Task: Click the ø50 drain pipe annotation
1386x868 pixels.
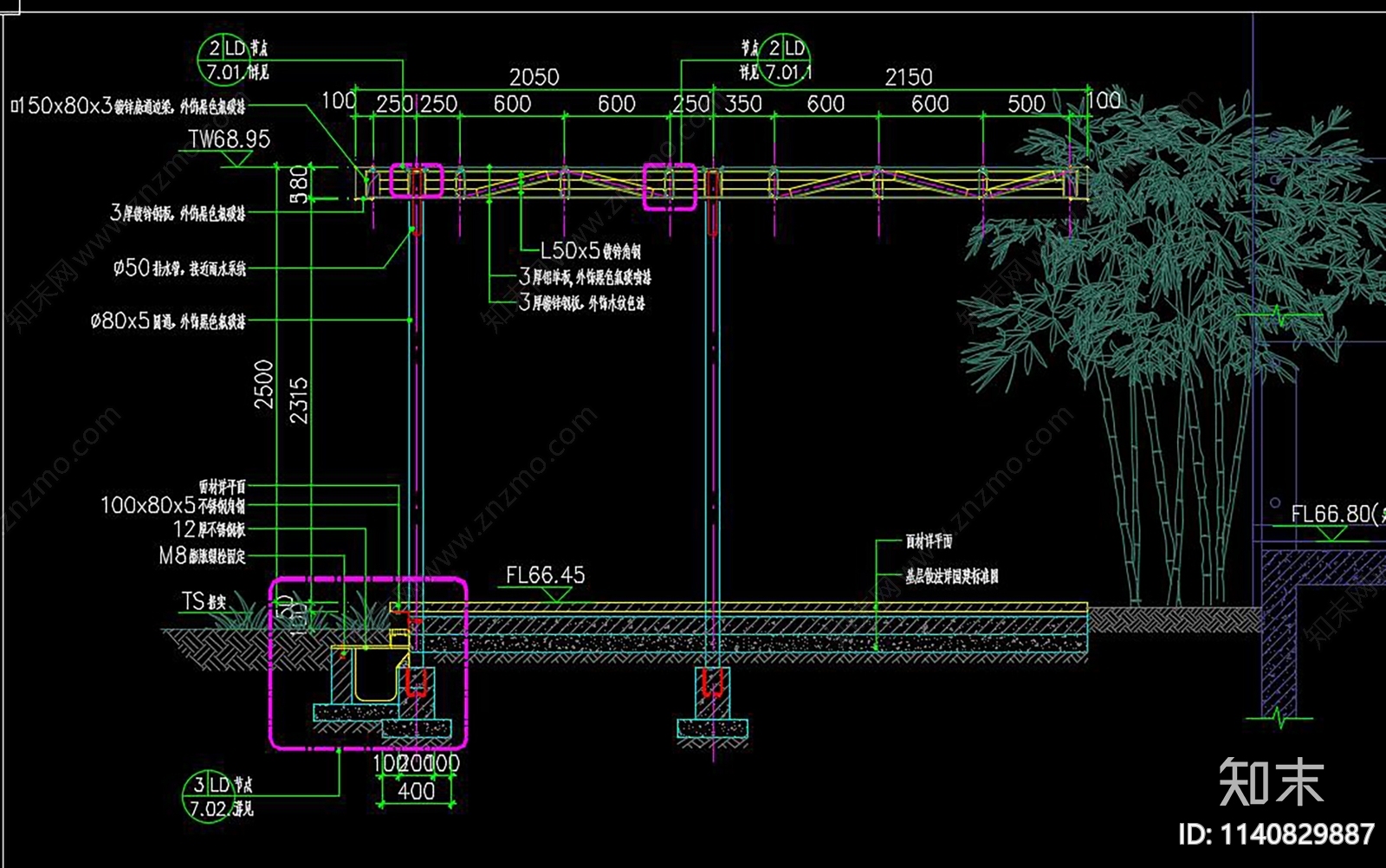Action: coord(179,268)
